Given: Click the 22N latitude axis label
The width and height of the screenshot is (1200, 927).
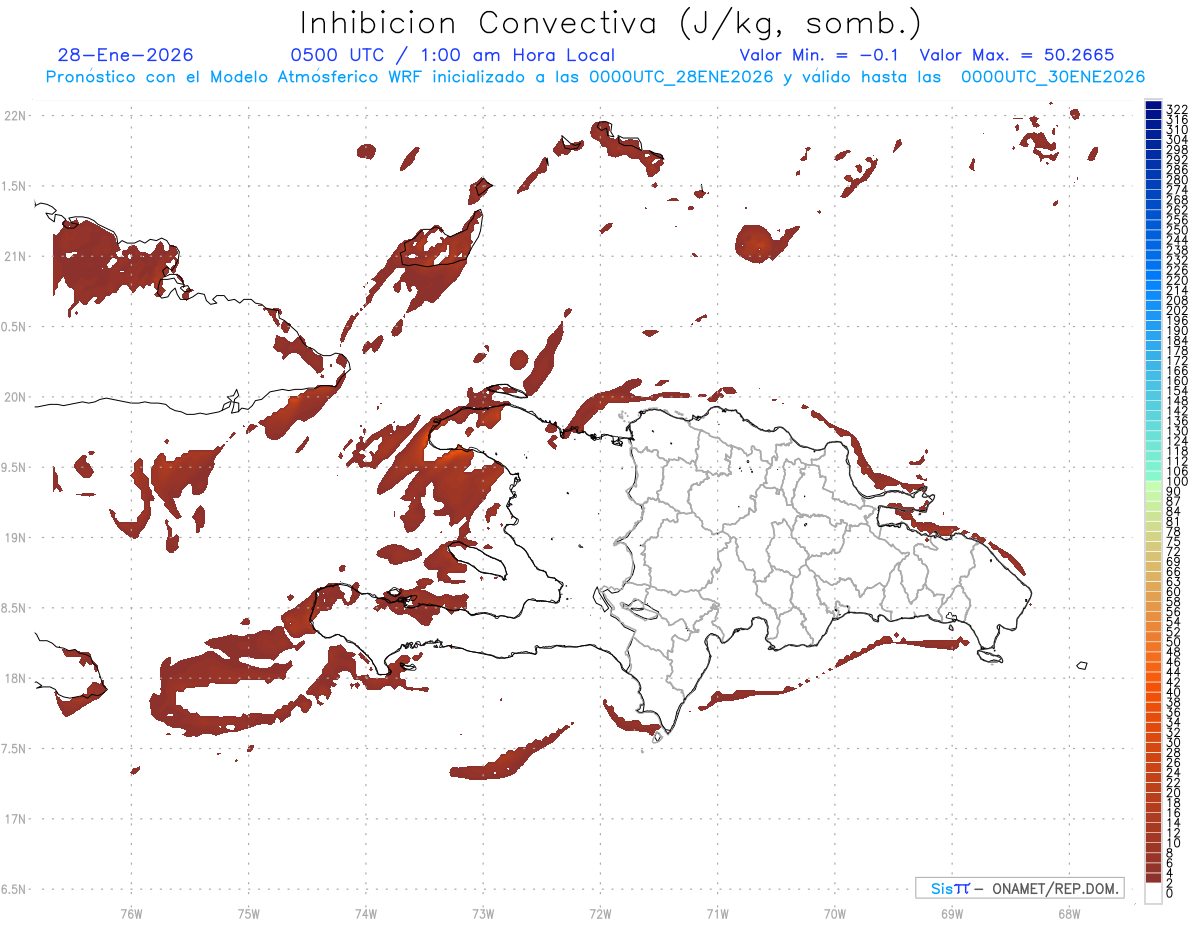Looking at the screenshot, I should [x=15, y=116].
